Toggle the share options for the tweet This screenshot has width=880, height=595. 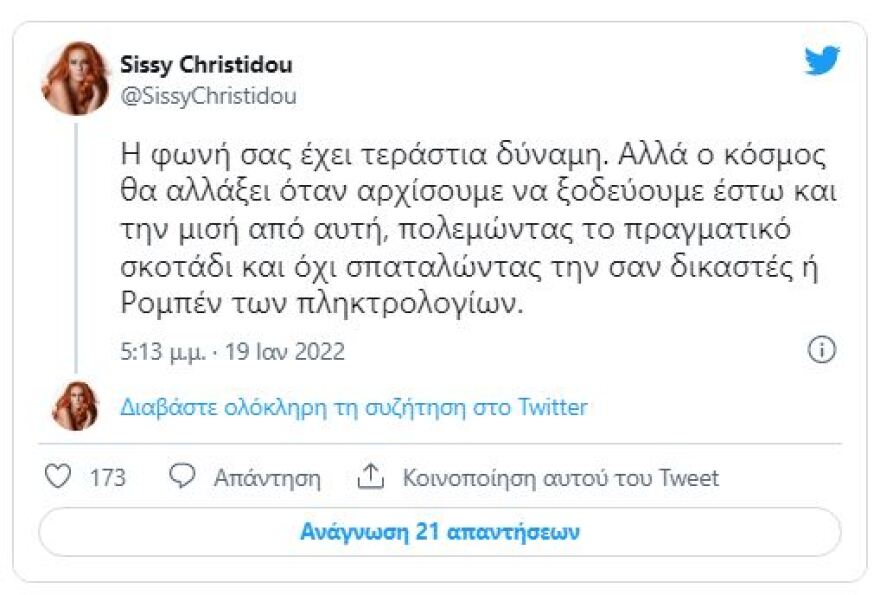(x=370, y=478)
